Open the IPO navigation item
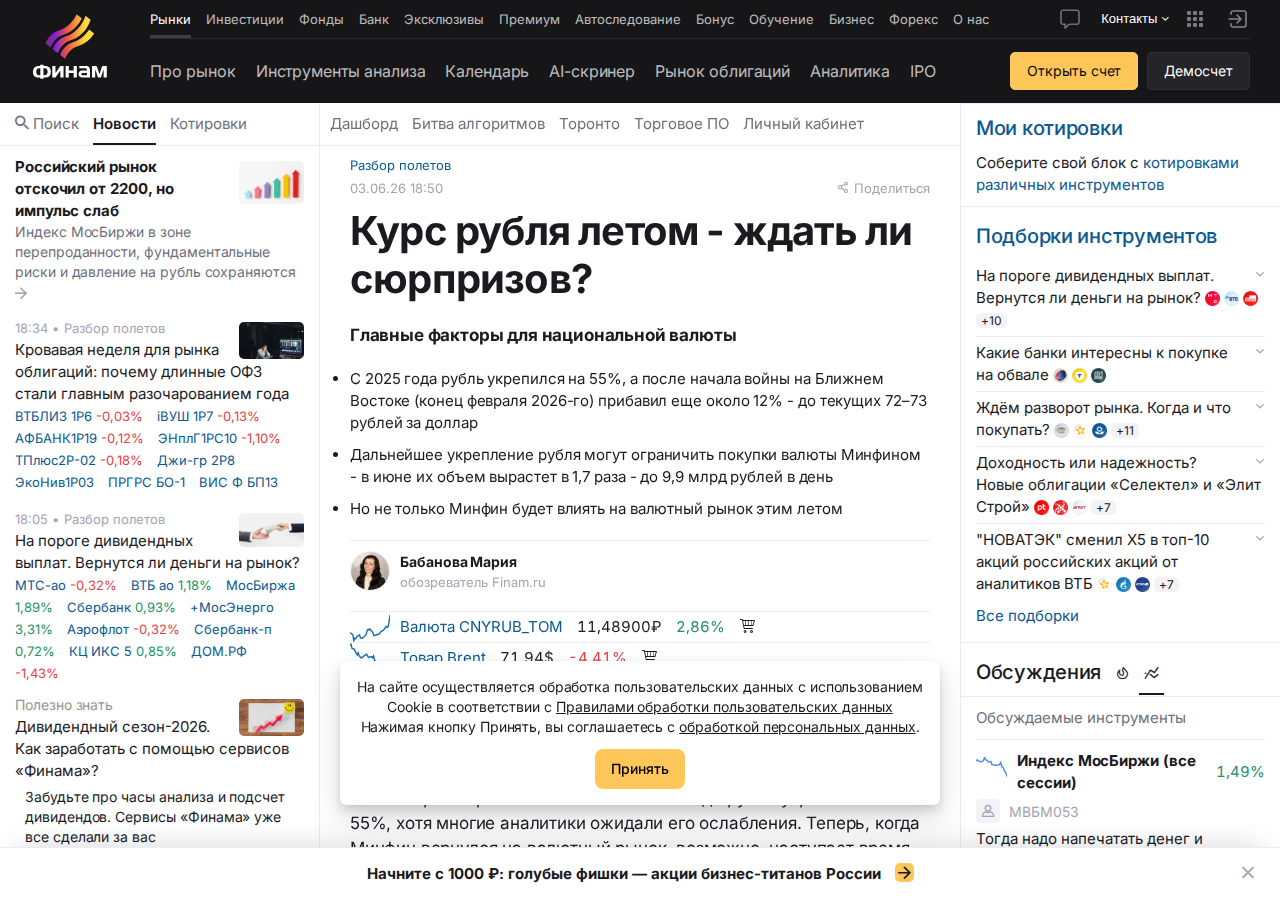The width and height of the screenshot is (1280, 900). (x=923, y=71)
